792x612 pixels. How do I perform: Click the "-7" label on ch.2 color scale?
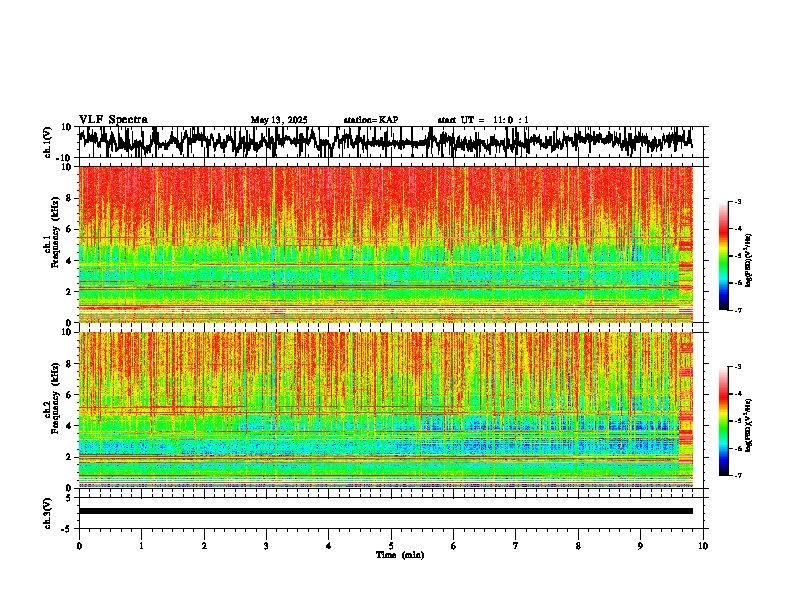pyautogui.click(x=737, y=475)
